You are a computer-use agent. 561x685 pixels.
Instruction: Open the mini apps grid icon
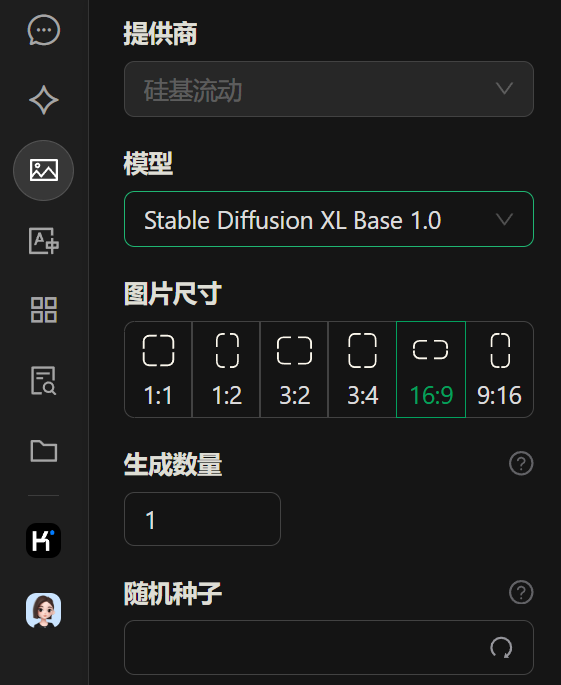coord(44,310)
